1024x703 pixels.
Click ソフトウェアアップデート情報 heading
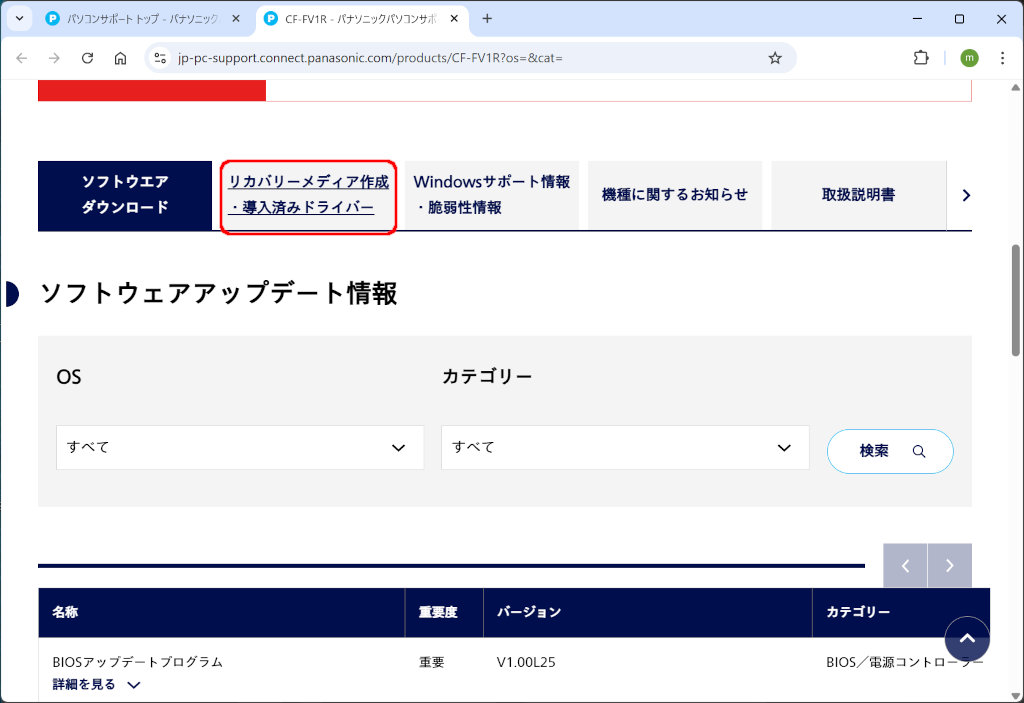[219, 293]
